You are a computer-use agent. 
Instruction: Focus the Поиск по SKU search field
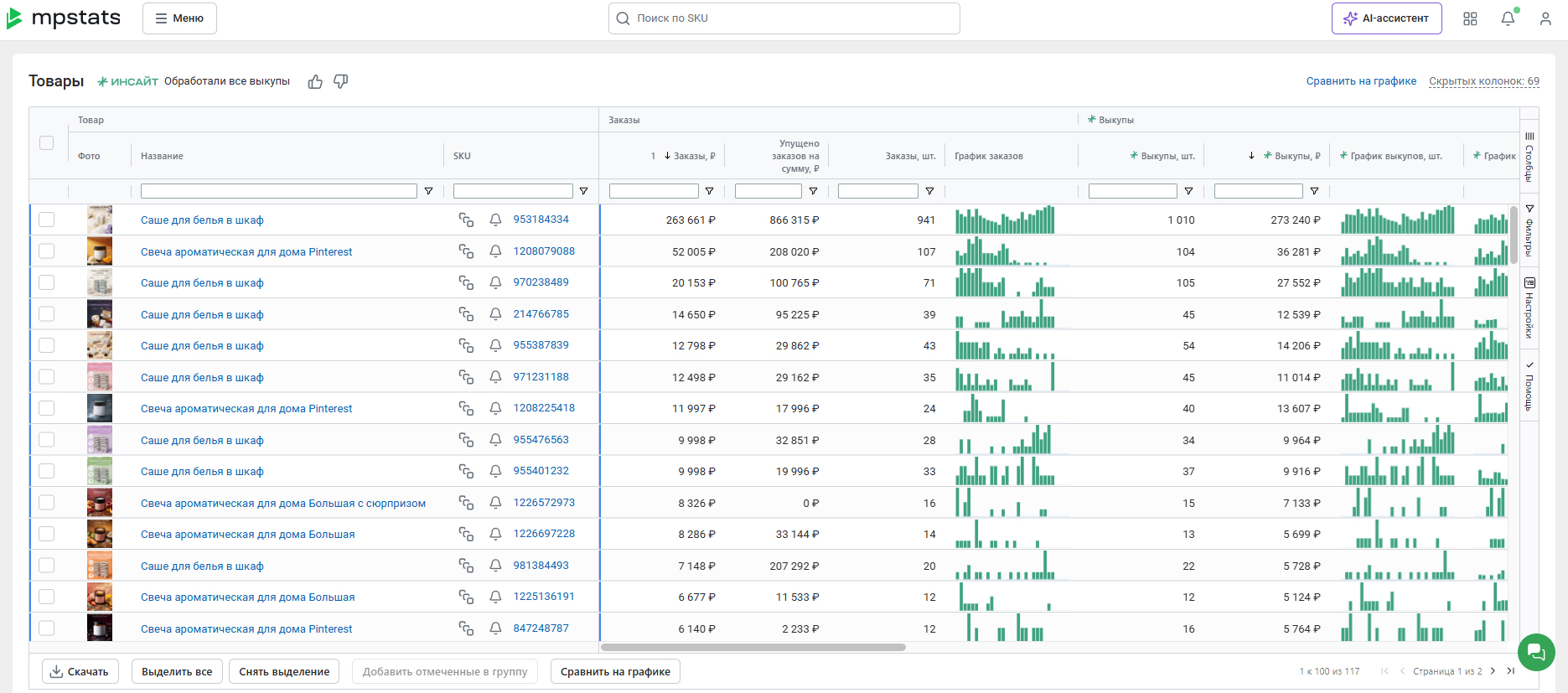tap(784, 18)
